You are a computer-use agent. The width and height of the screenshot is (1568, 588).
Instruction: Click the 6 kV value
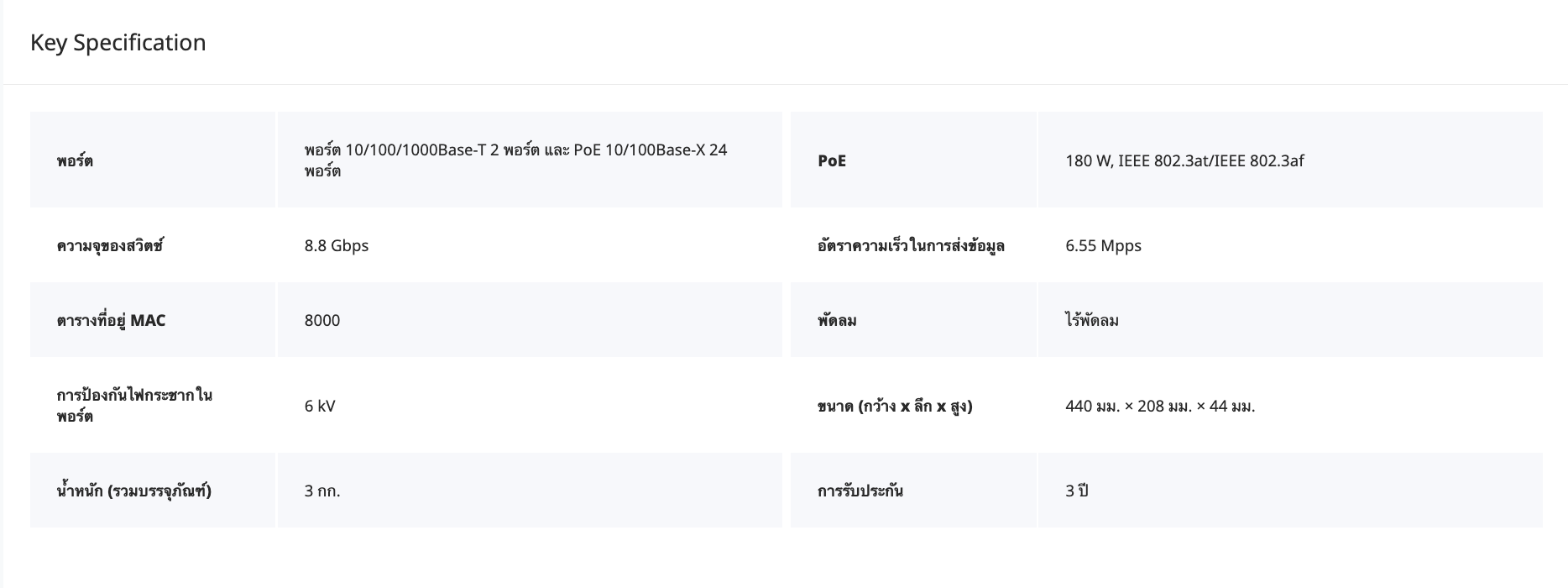[320, 406]
